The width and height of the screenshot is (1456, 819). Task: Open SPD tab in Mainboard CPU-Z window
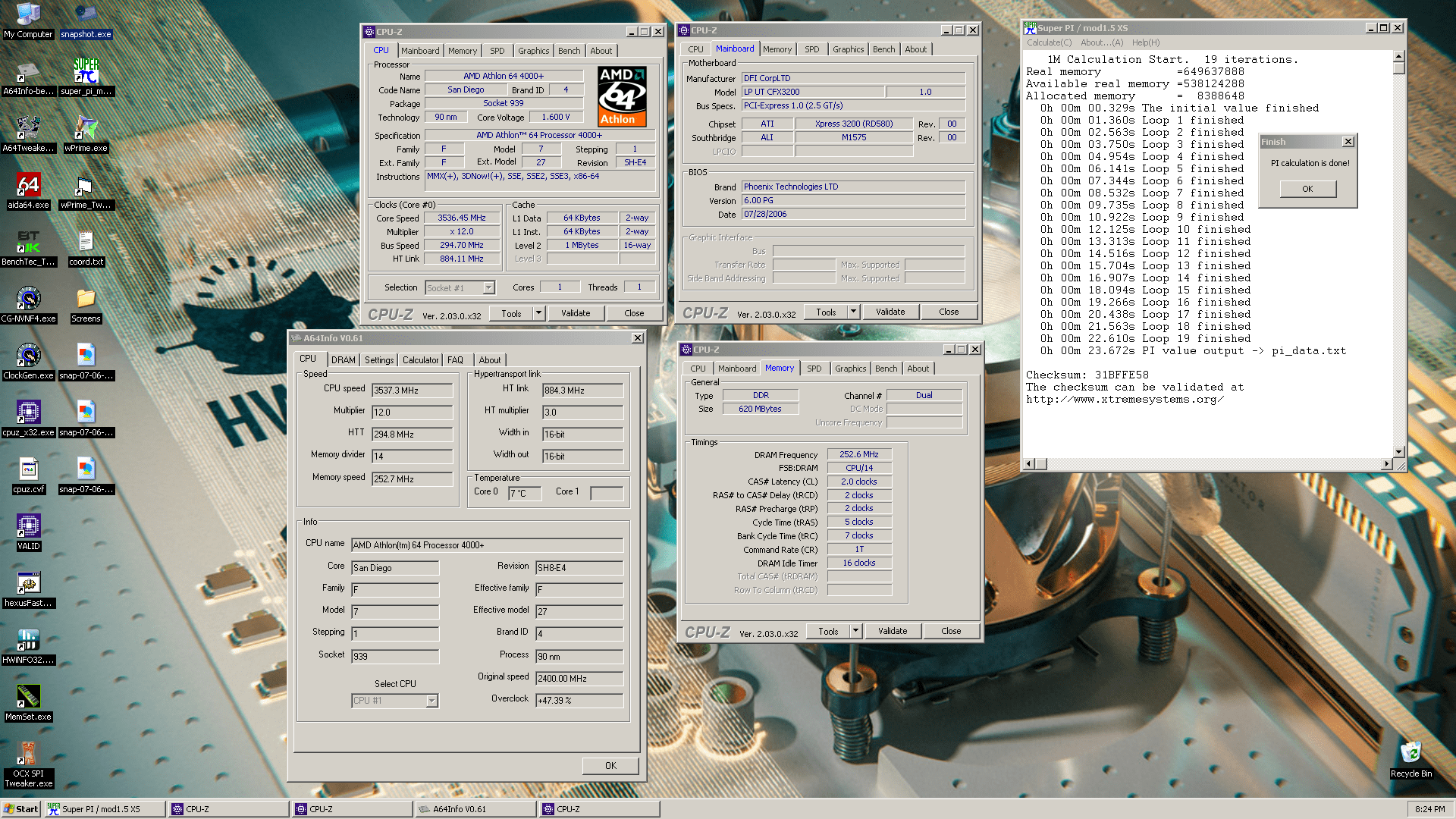pyautogui.click(x=812, y=49)
